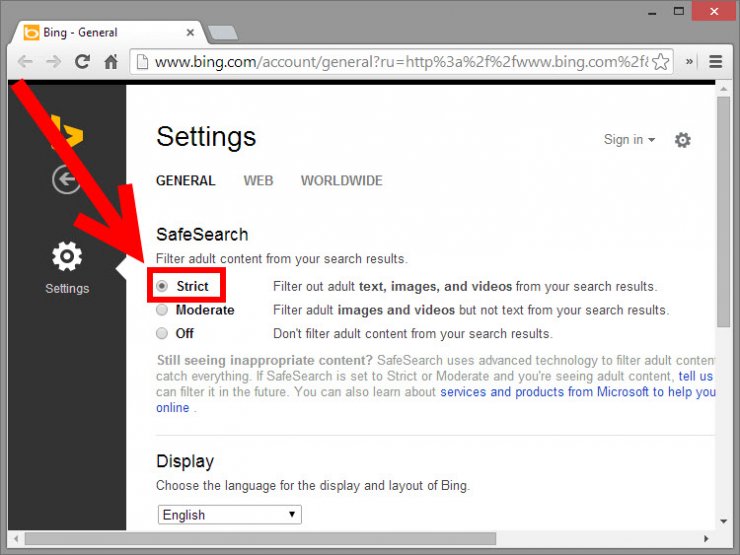Open the English language dropdown
The height and width of the screenshot is (555, 740).
230,514
